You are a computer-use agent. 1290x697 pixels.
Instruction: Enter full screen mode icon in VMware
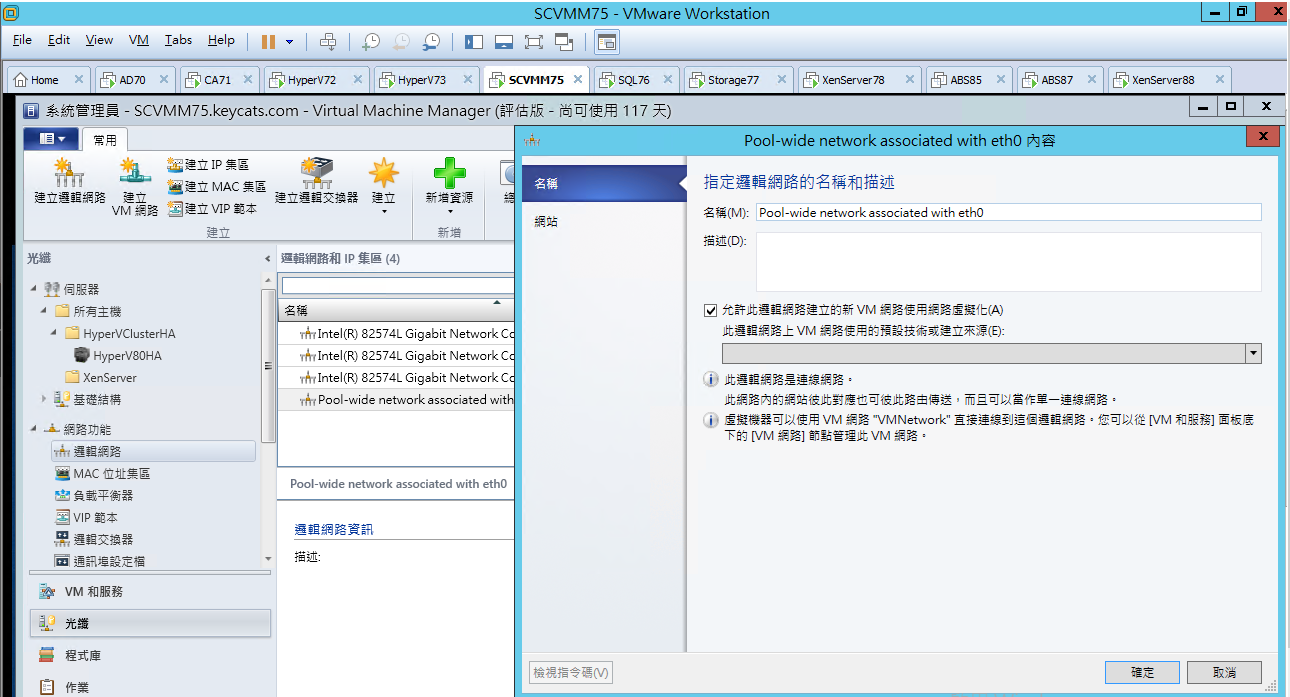[x=534, y=41]
